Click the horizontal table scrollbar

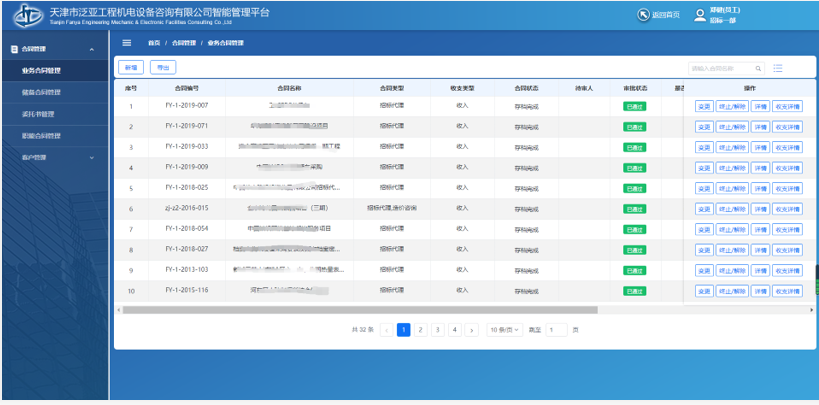400,310
